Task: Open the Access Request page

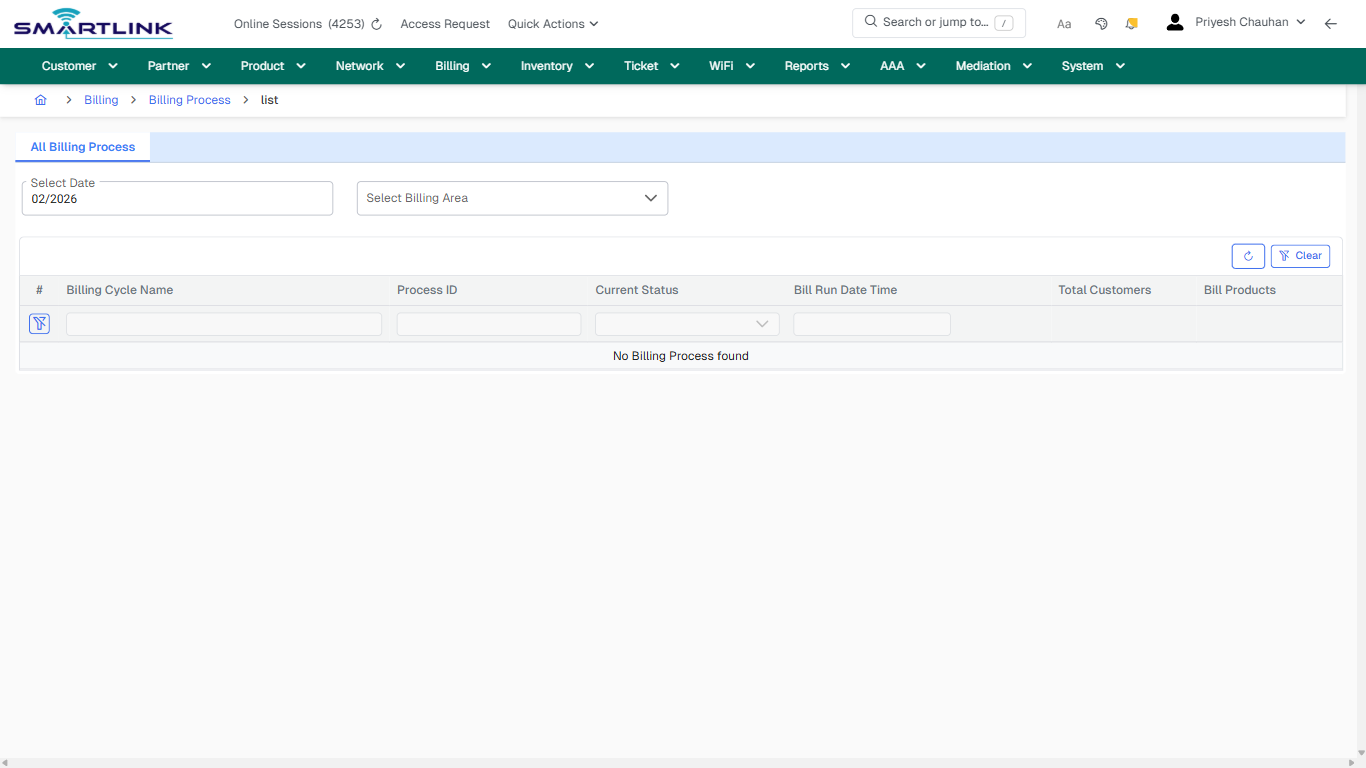Action: point(444,23)
